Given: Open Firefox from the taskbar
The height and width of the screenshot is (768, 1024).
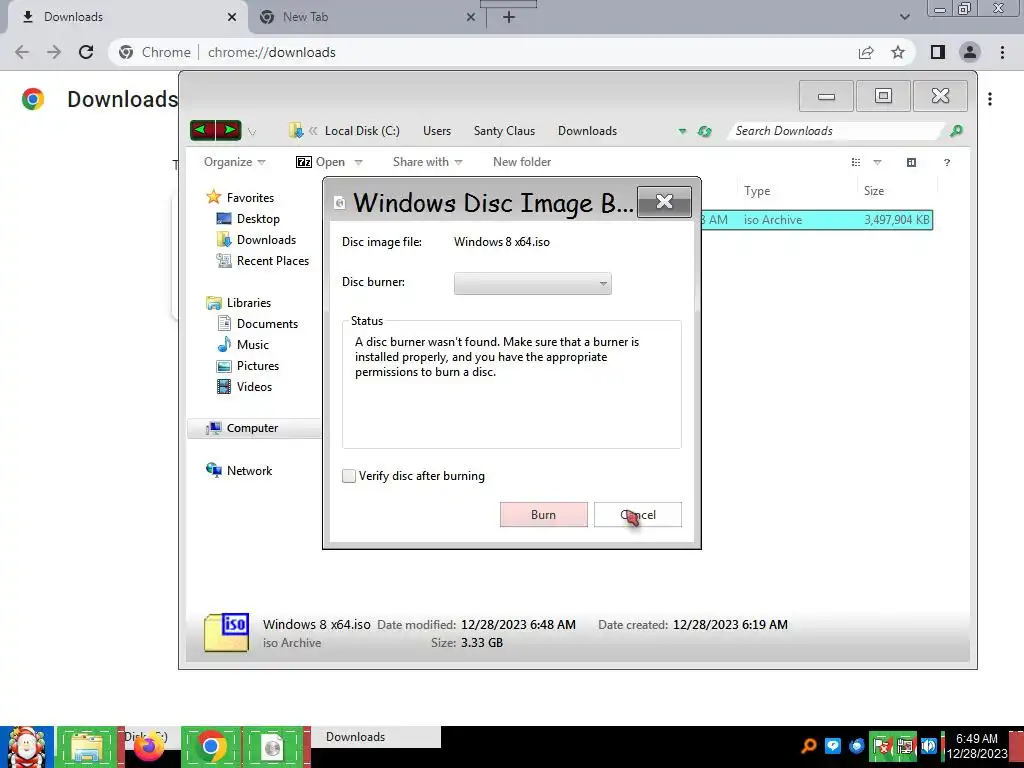Looking at the screenshot, I should point(148,747).
